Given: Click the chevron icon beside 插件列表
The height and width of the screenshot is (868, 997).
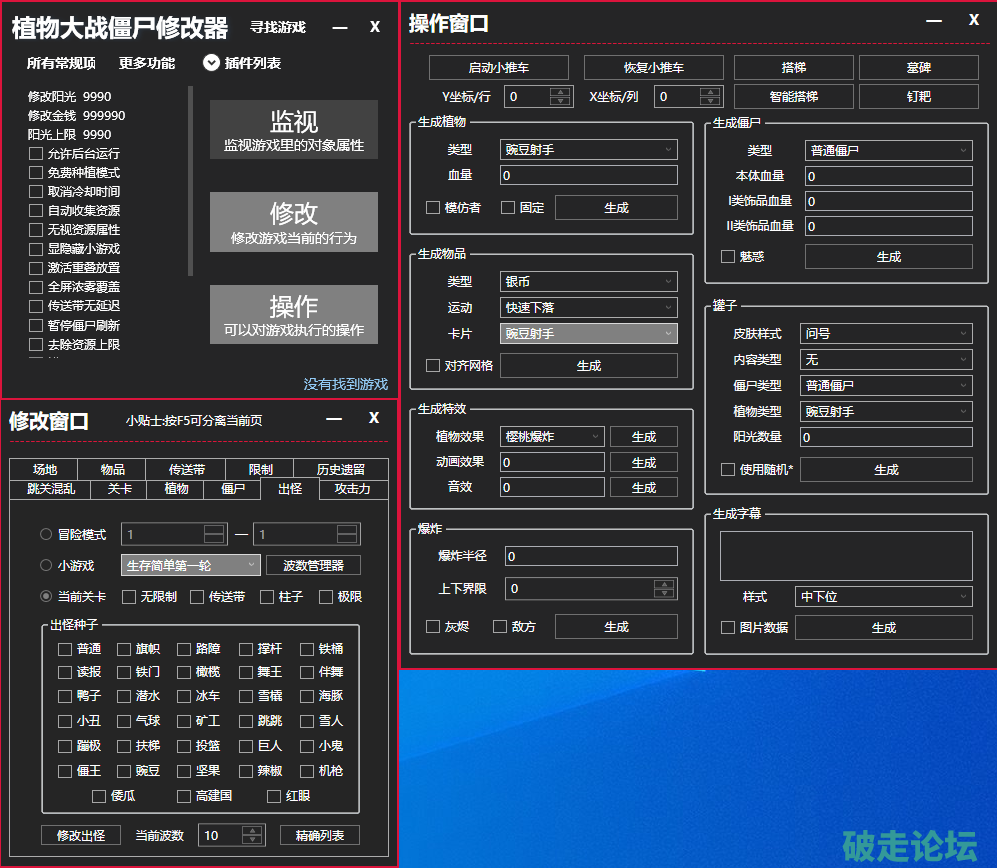Looking at the screenshot, I should pos(211,63).
